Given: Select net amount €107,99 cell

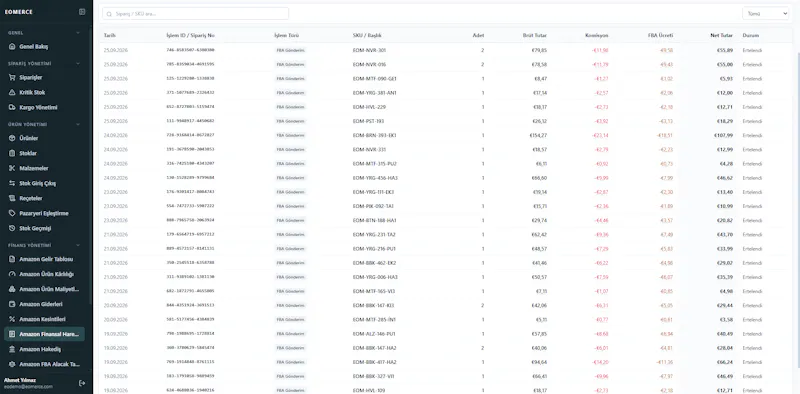Looking at the screenshot, I should [x=723, y=135].
